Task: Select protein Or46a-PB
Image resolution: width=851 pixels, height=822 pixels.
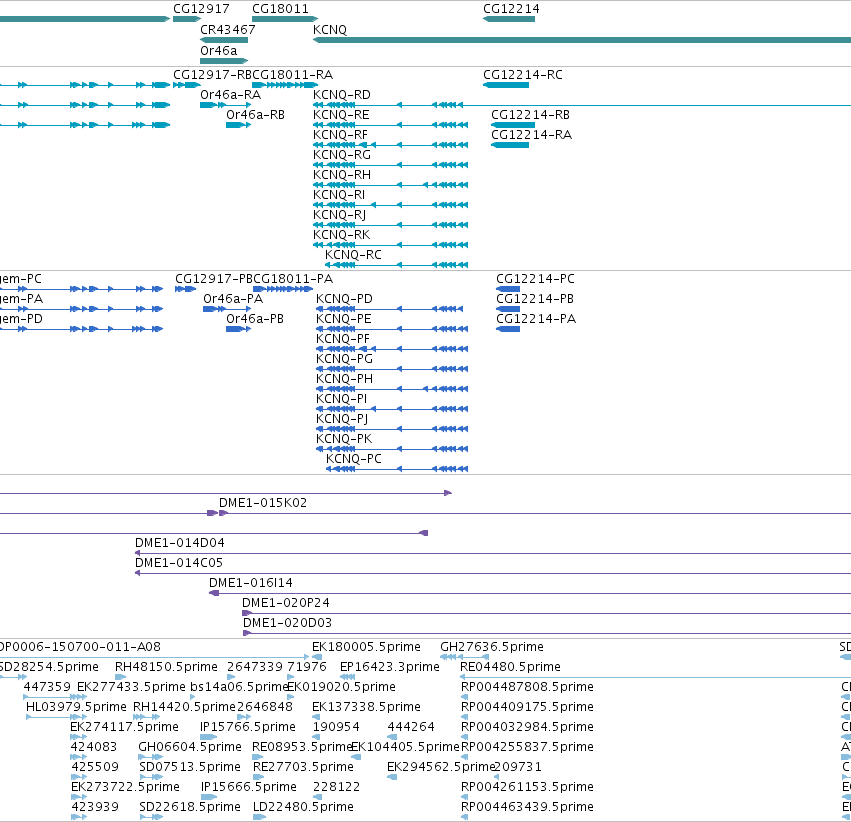Action: pos(255,318)
